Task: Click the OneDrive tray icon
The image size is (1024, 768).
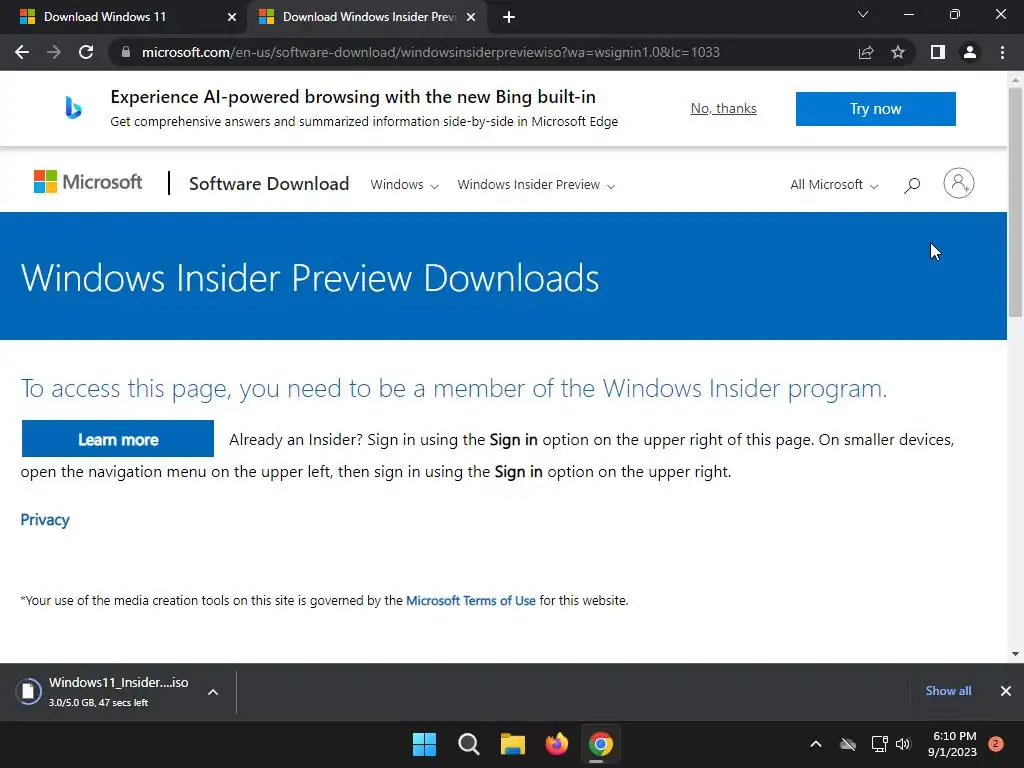Action: (x=848, y=744)
